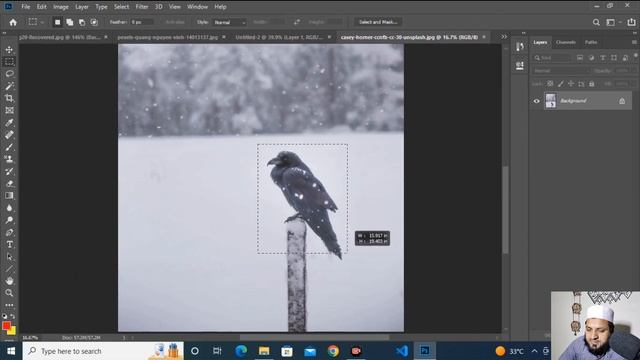Select the Crop tool
The width and height of the screenshot is (640, 360).
coord(9,98)
